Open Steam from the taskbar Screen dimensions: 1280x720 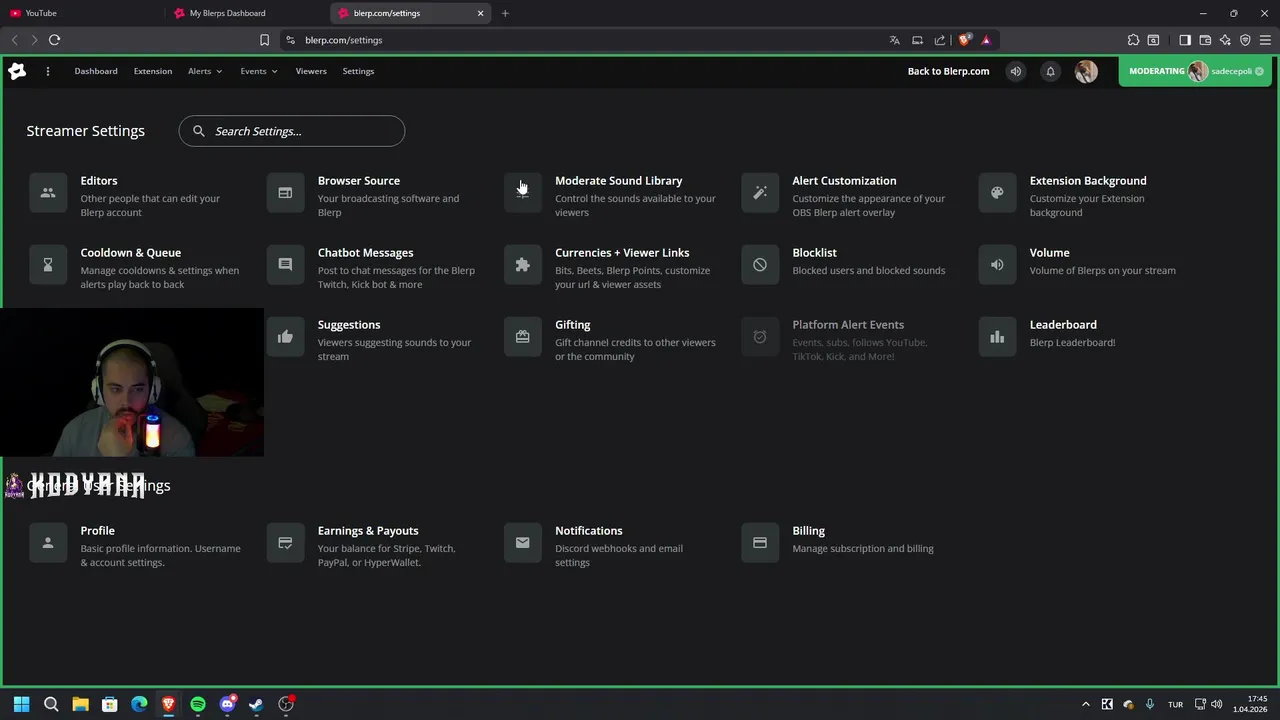coord(256,704)
